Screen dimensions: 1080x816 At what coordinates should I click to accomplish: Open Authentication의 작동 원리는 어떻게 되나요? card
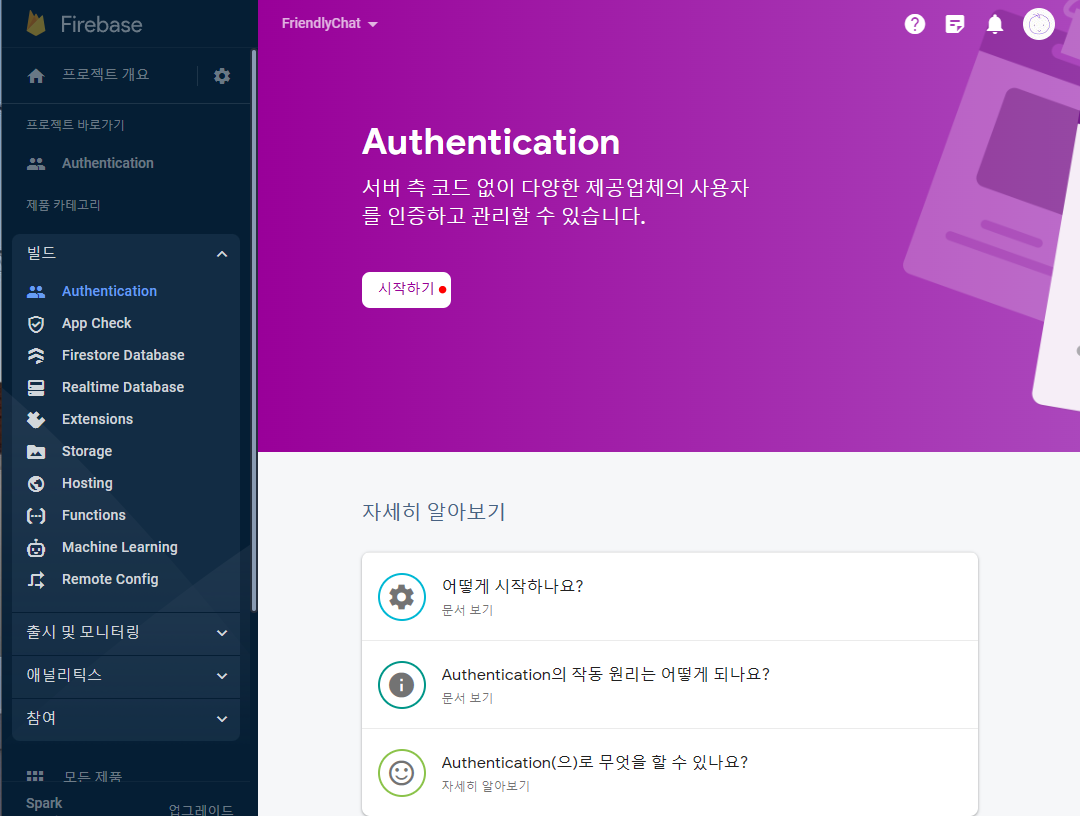[669, 684]
